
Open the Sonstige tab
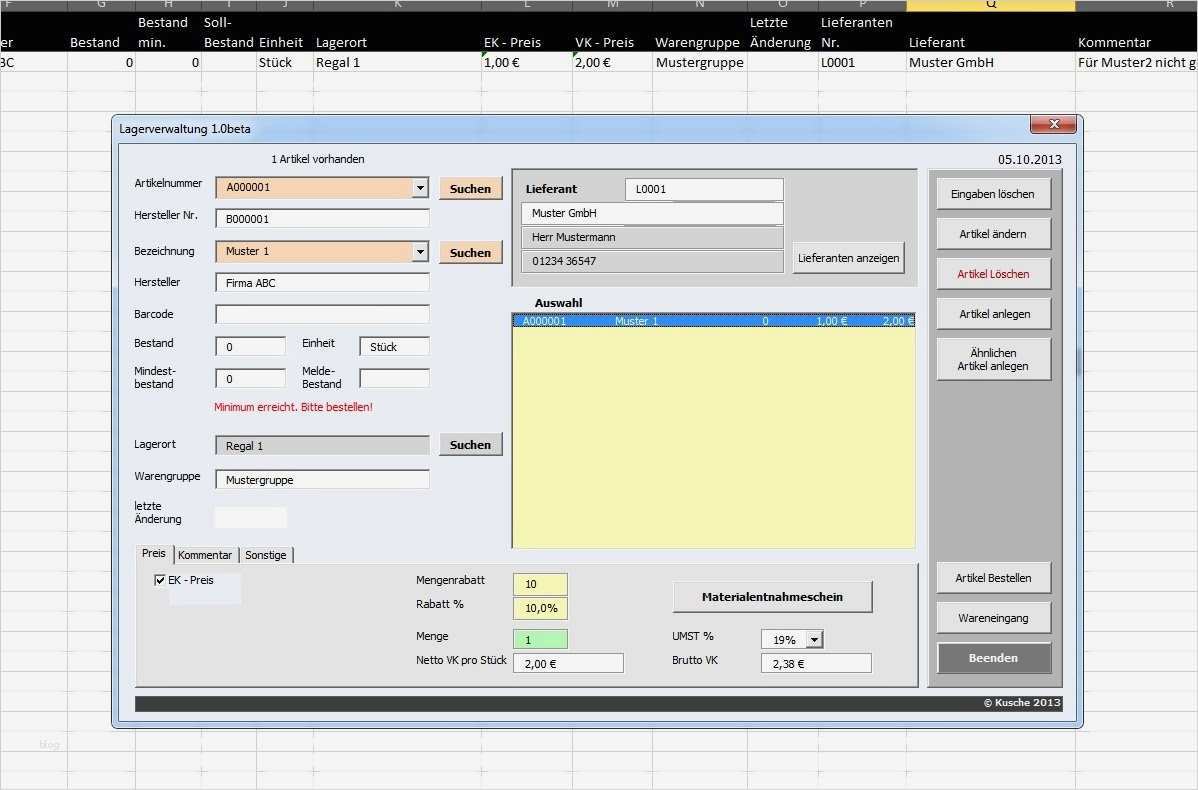click(266, 555)
